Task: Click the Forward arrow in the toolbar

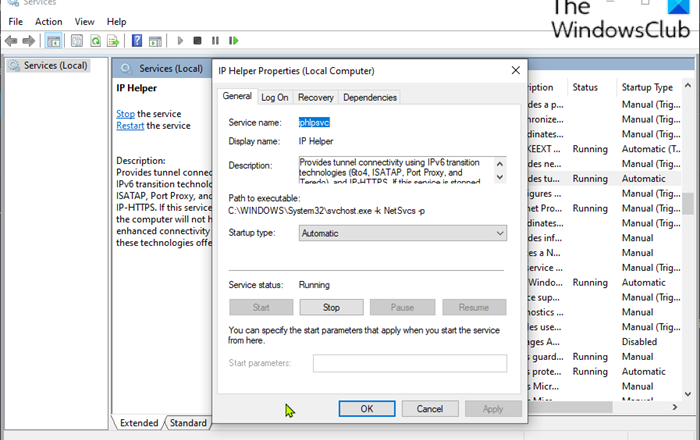Action: coord(29,41)
